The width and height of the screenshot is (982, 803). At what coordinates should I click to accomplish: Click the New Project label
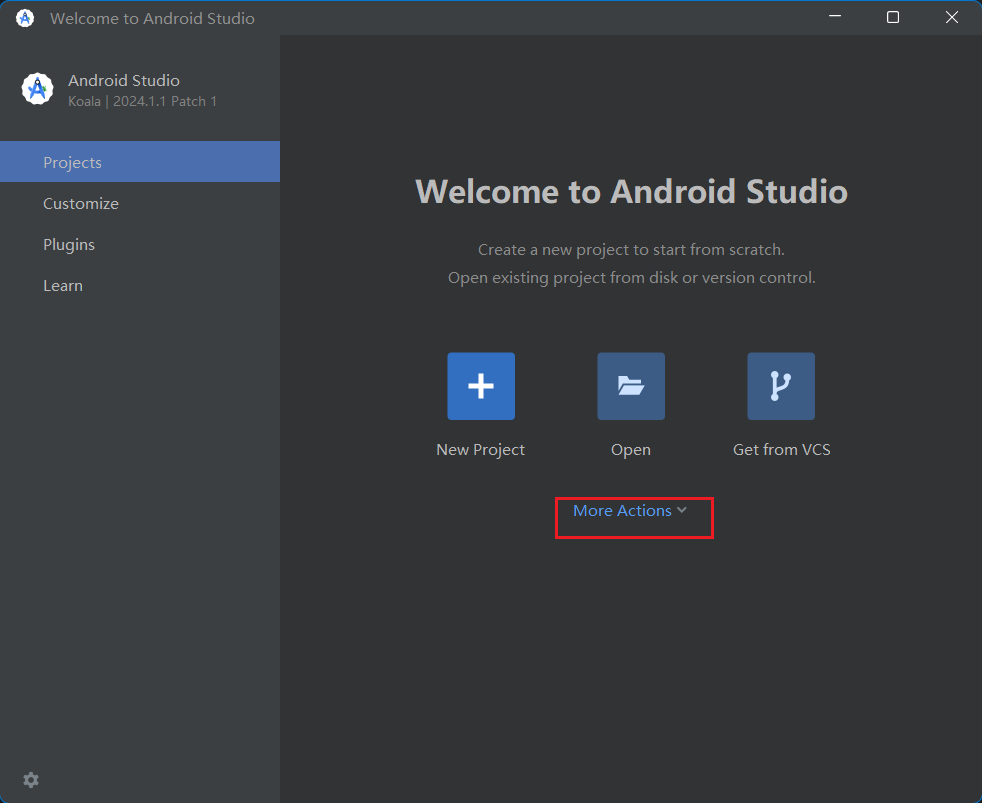480,450
